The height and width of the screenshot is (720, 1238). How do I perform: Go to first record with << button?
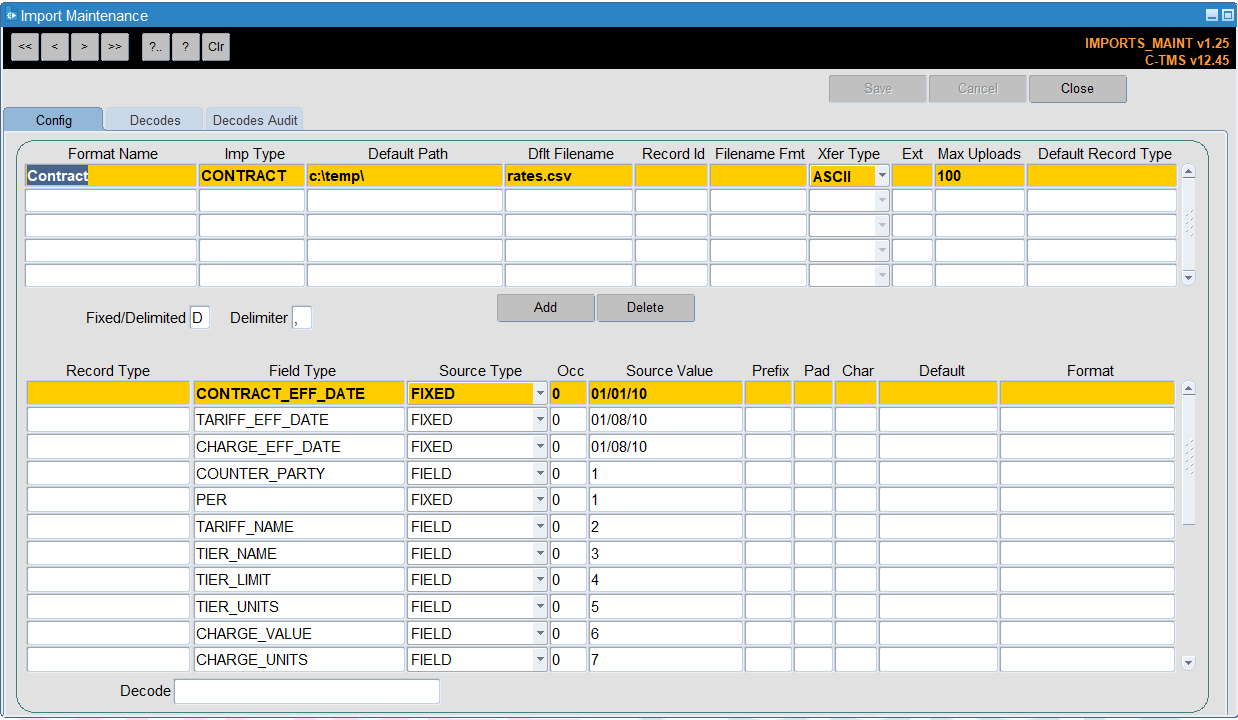(25, 46)
